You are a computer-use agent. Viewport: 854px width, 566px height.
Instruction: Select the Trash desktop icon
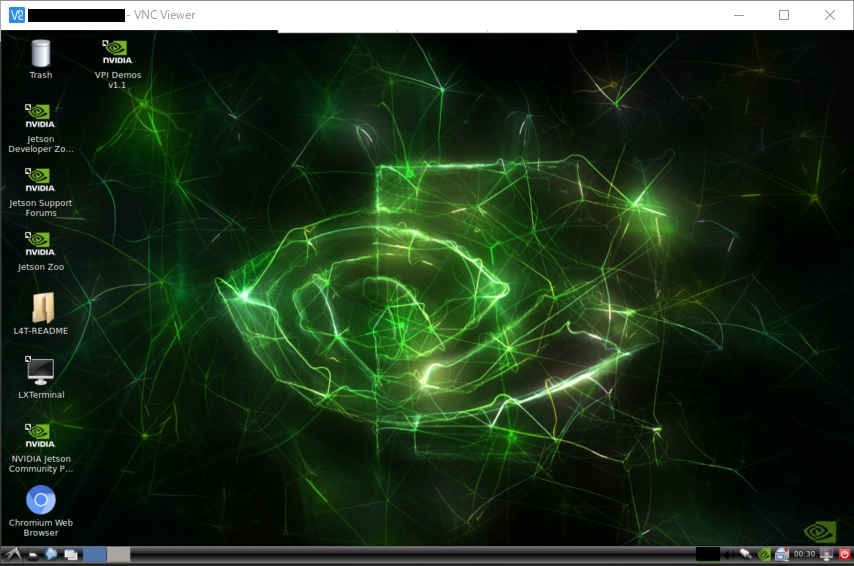pos(41,59)
